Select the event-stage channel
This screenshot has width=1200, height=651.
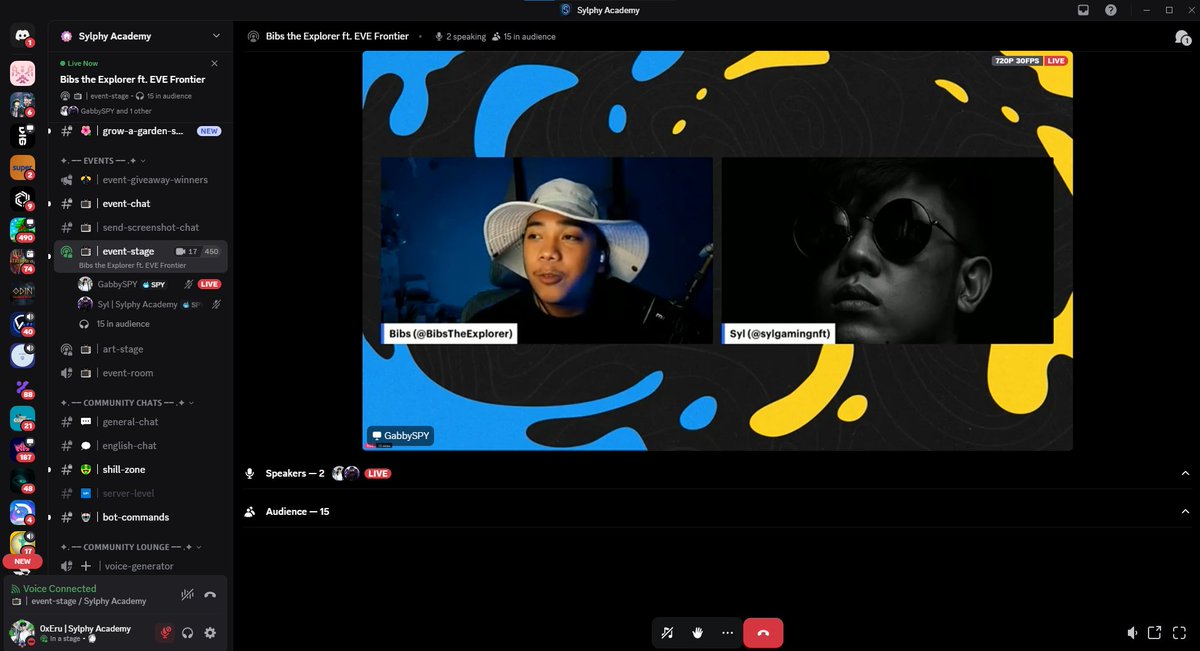click(x=141, y=256)
